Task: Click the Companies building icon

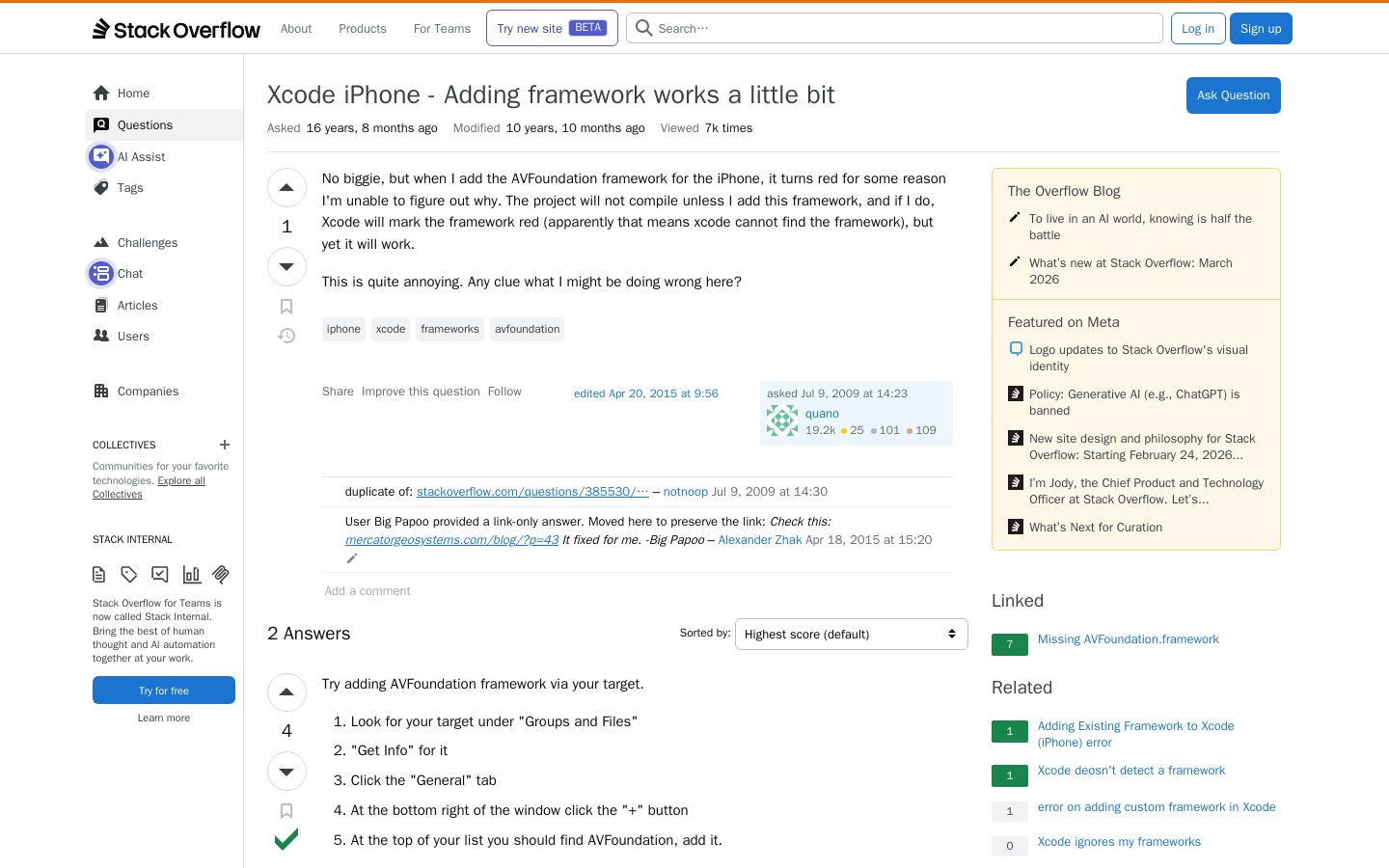Action: [101, 392]
